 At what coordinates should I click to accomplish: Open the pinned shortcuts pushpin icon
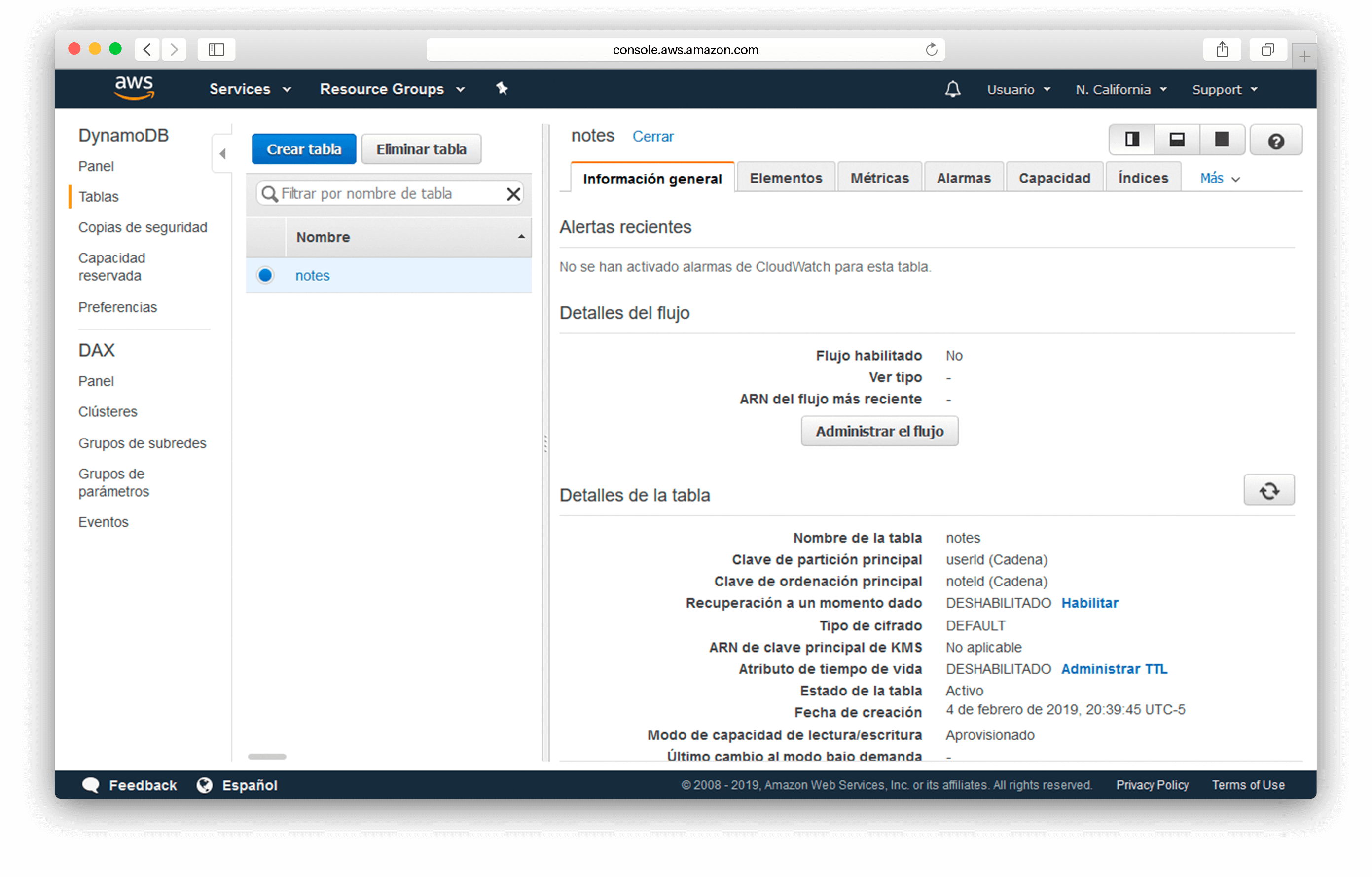pos(502,89)
